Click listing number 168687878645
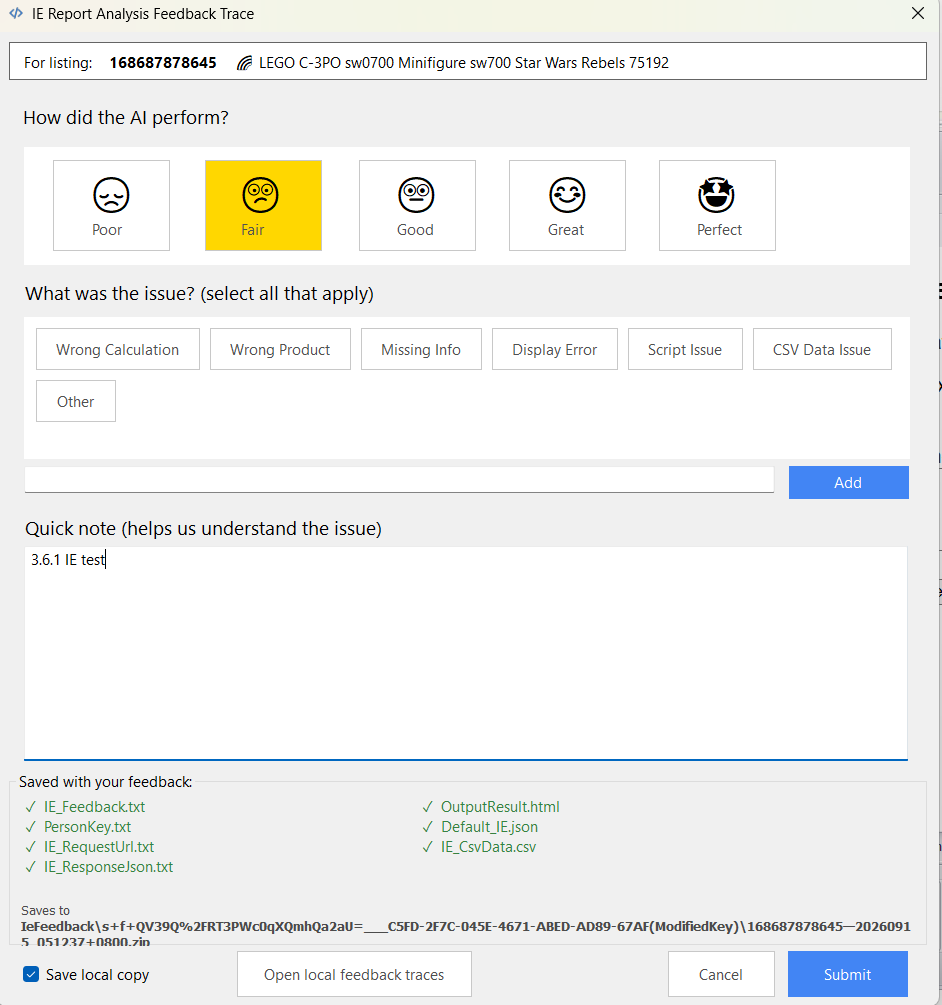This screenshot has width=942, height=1005. click(163, 63)
